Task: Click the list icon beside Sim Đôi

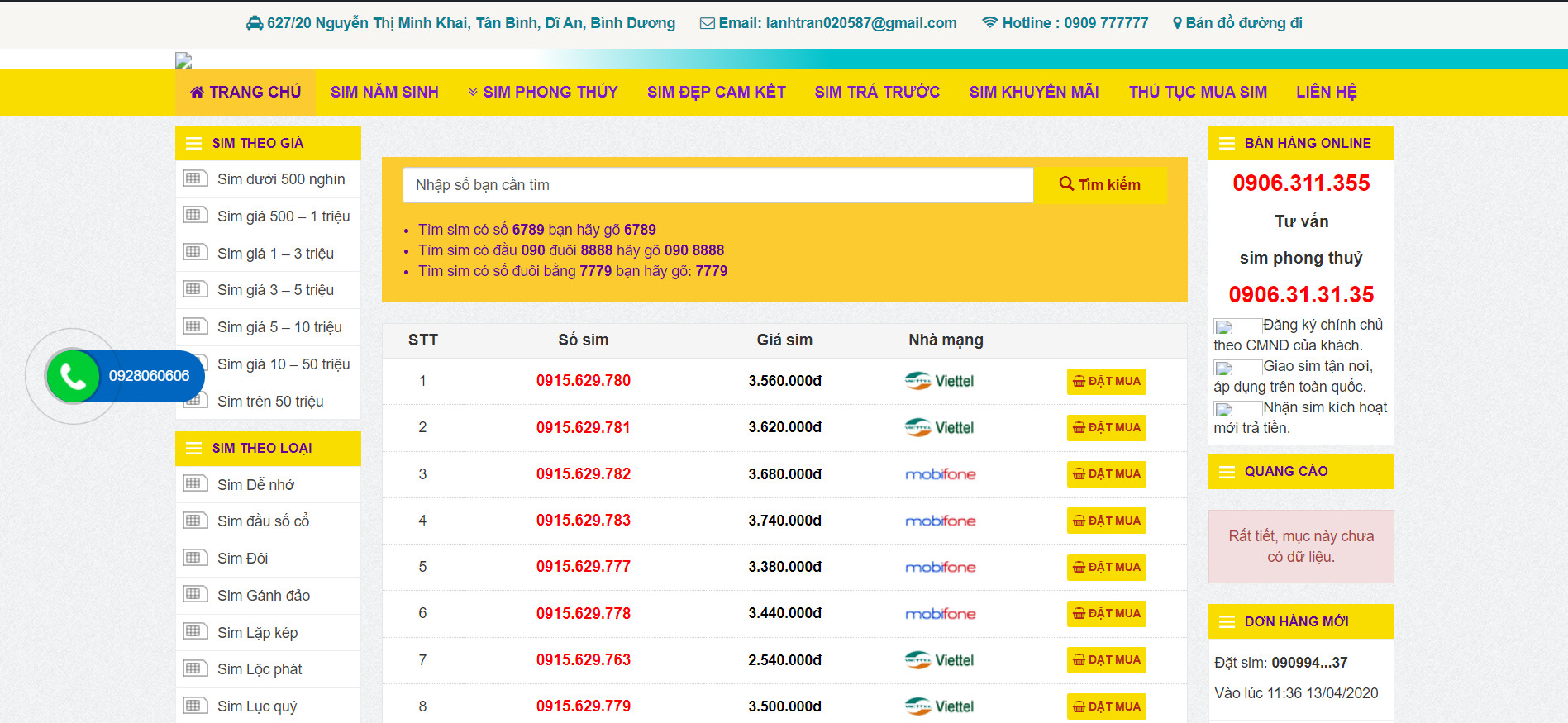Action: pos(195,558)
